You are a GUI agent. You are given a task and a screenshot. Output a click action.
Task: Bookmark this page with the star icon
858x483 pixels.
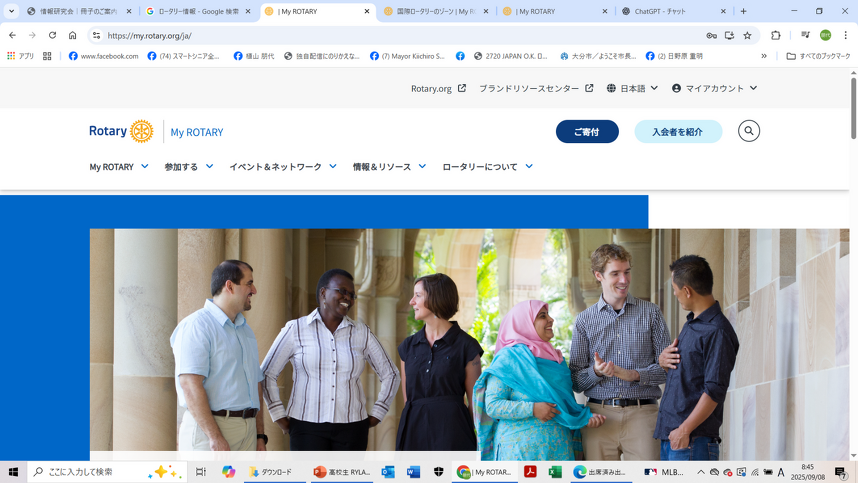pyautogui.click(x=747, y=35)
